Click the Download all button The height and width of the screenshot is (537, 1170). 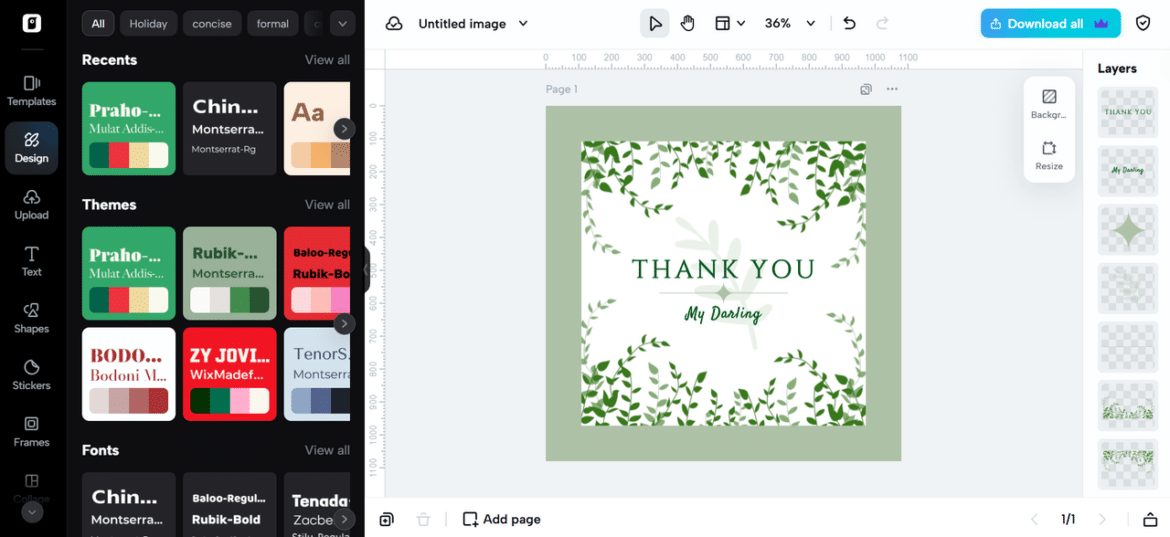[1050, 23]
